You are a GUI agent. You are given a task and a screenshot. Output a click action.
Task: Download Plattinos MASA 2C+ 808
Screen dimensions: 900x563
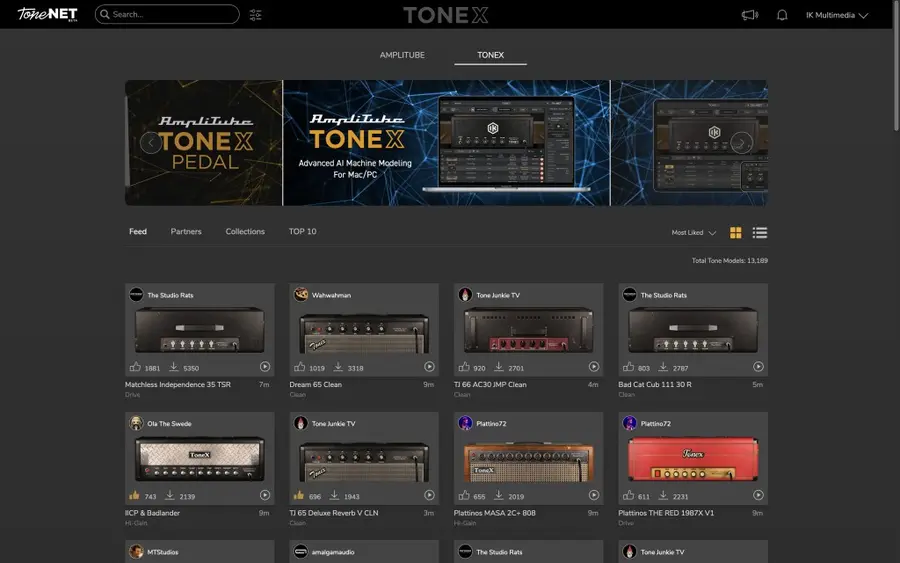tap(499, 495)
